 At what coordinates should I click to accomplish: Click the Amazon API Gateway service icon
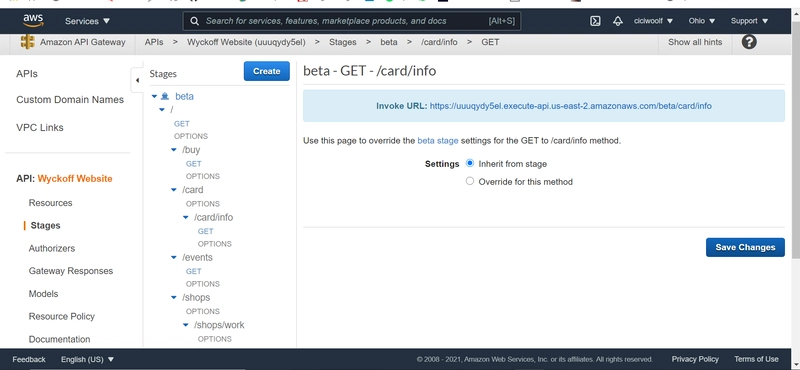pos(28,42)
